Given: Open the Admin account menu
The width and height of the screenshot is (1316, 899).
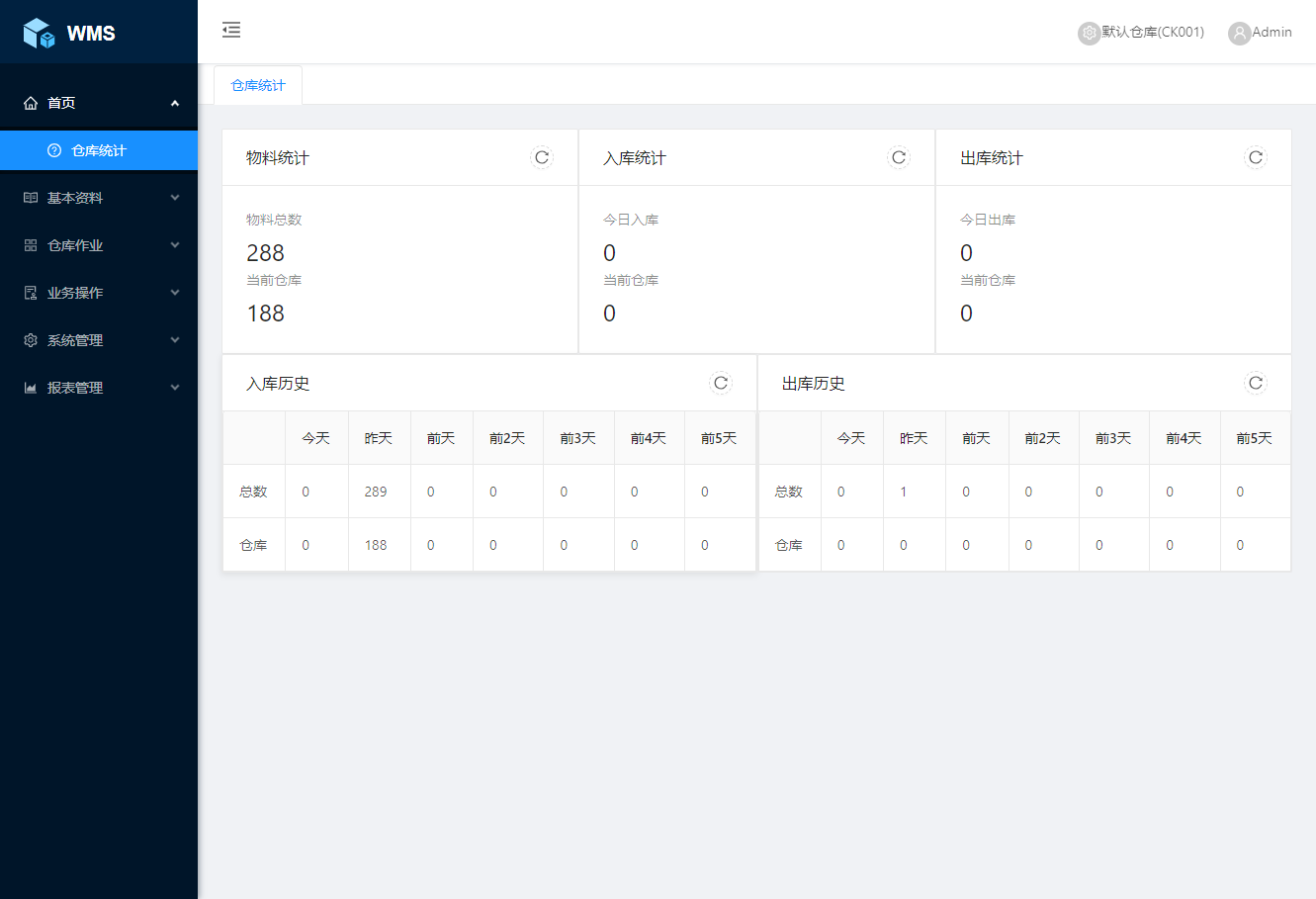Looking at the screenshot, I should (x=1272, y=32).
